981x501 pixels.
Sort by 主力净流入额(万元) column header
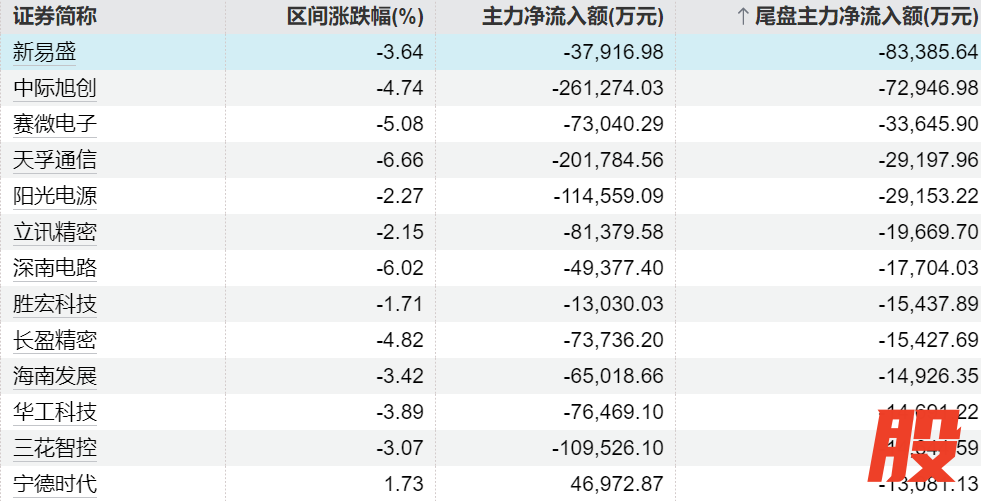tap(573, 16)
